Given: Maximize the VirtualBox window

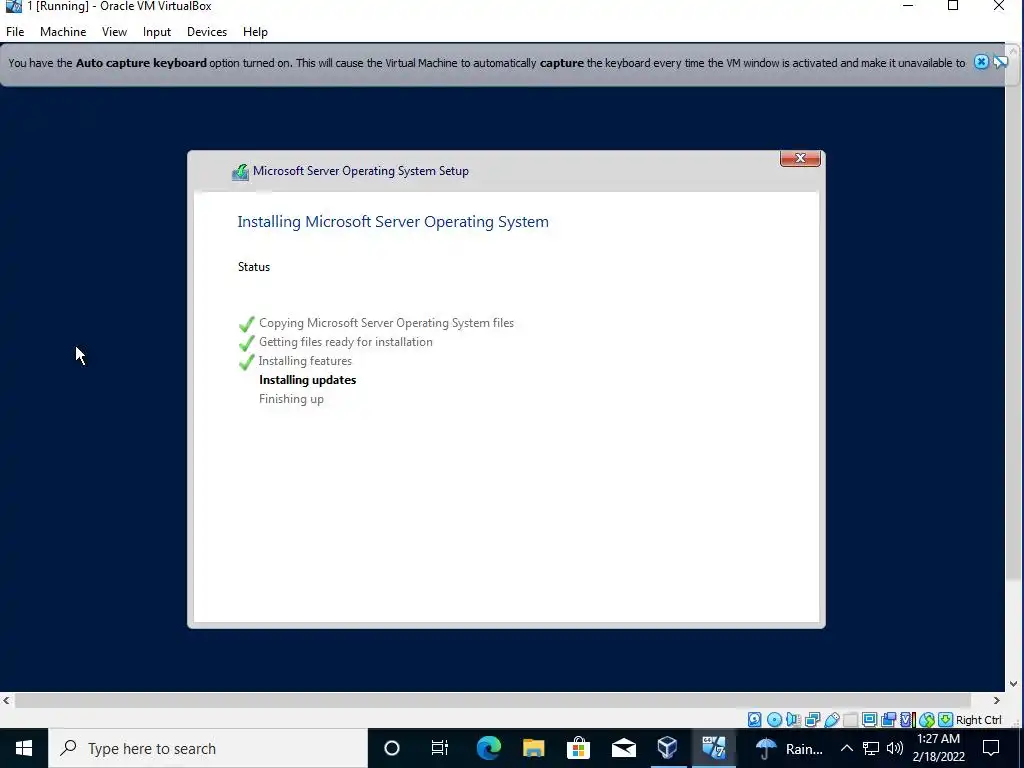Looking at the screenshot, I should (x=953, y=6).
